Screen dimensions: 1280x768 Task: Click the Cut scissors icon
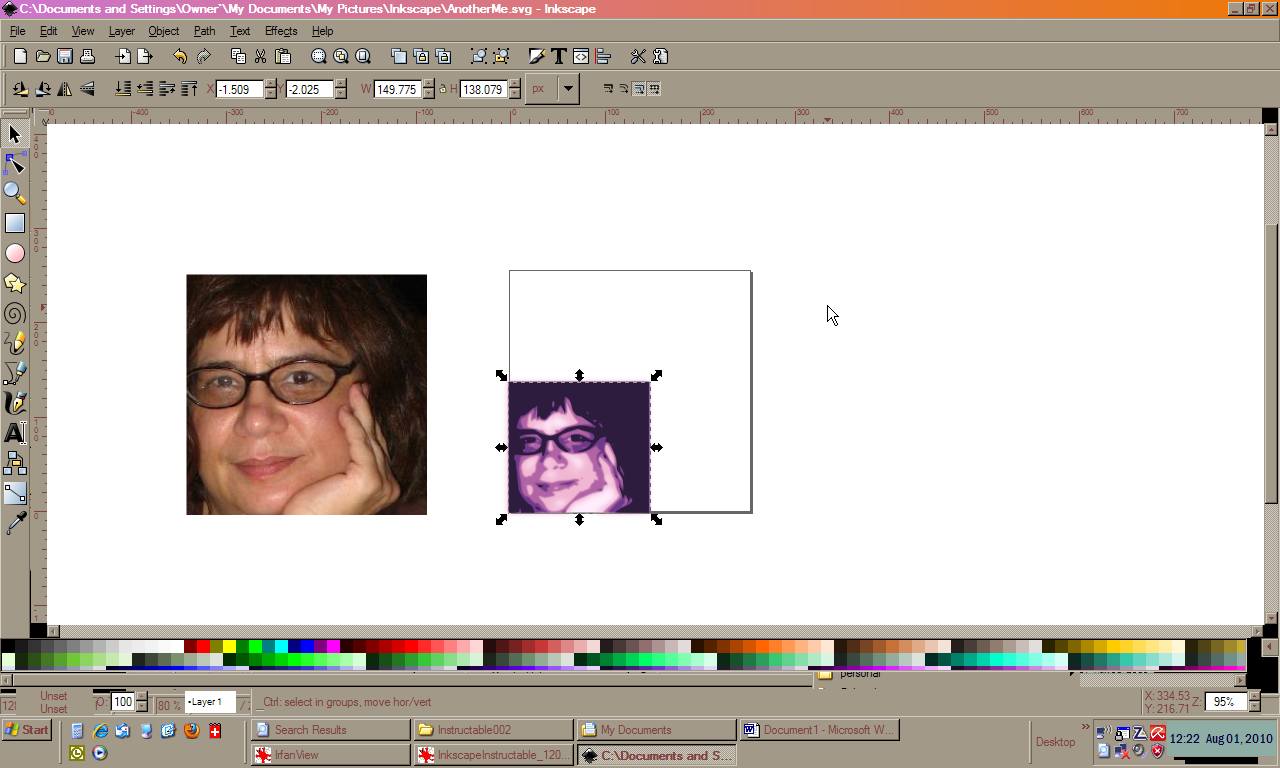(x=260, y=56)
